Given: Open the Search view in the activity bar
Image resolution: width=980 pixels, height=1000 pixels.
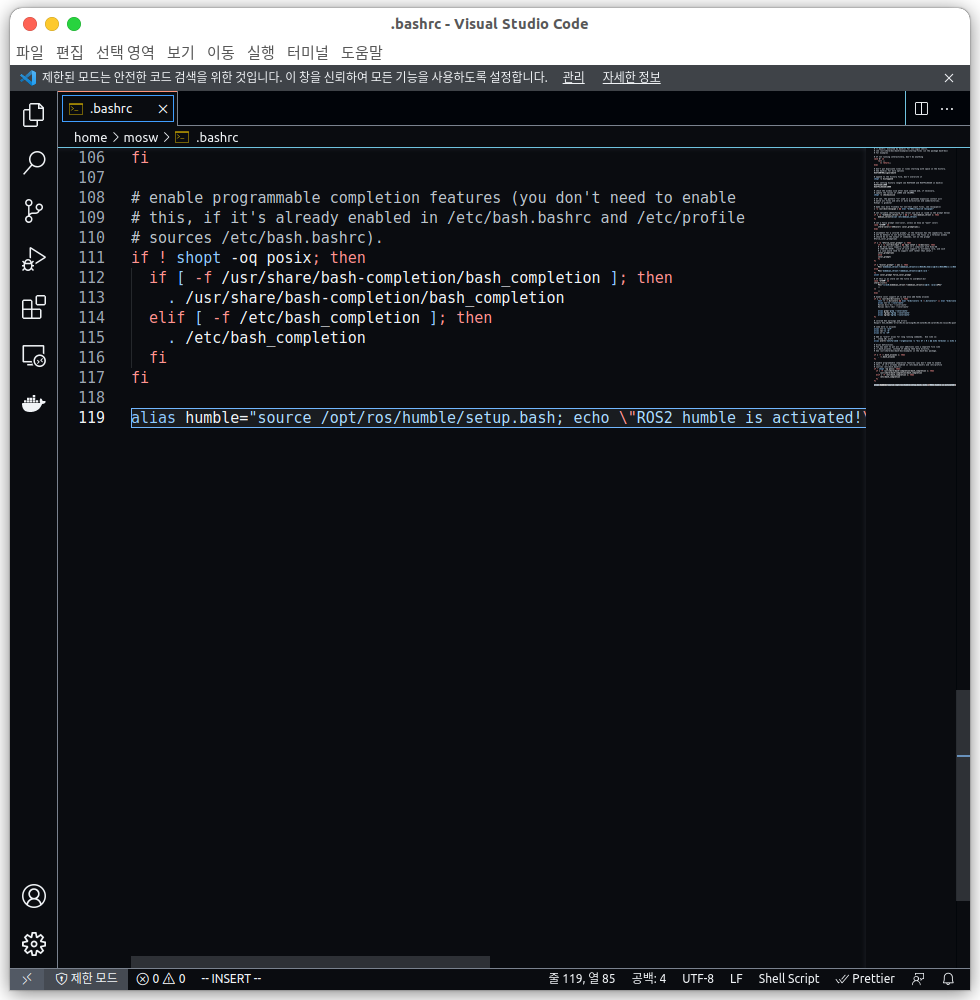Looking at the screenshot, I should (33, 163).
